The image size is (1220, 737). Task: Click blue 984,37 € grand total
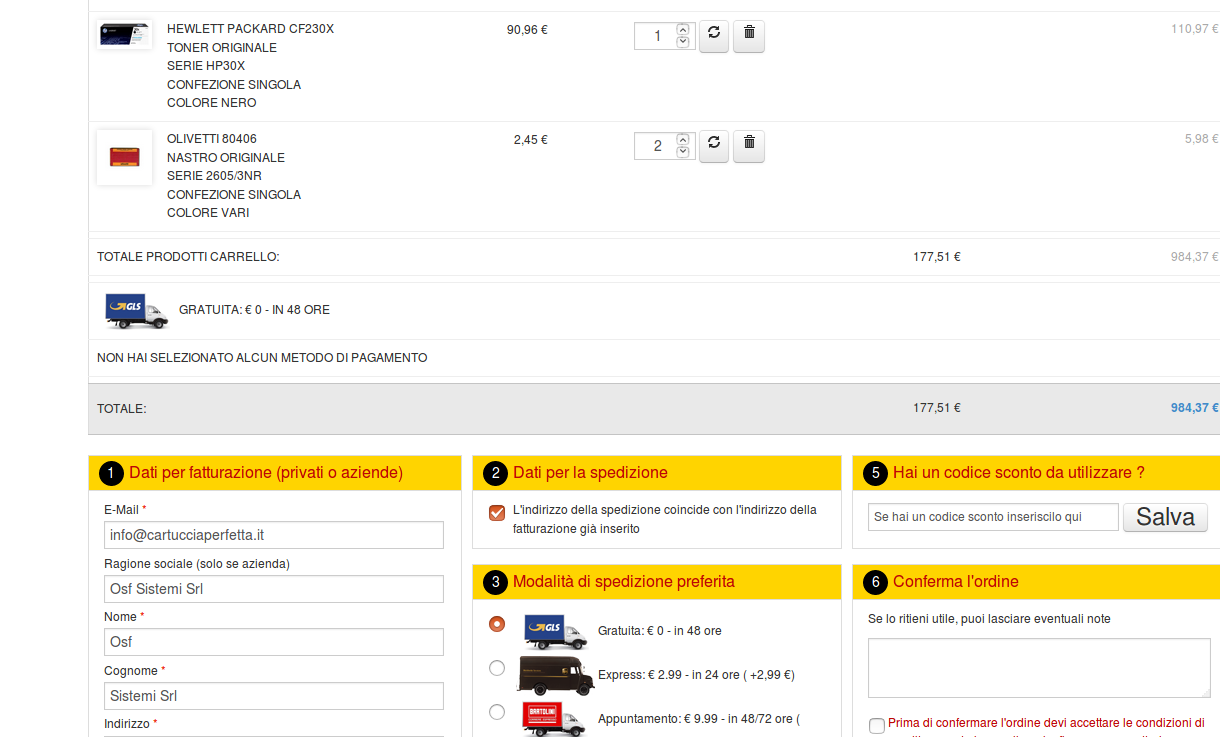(1195, 408)
